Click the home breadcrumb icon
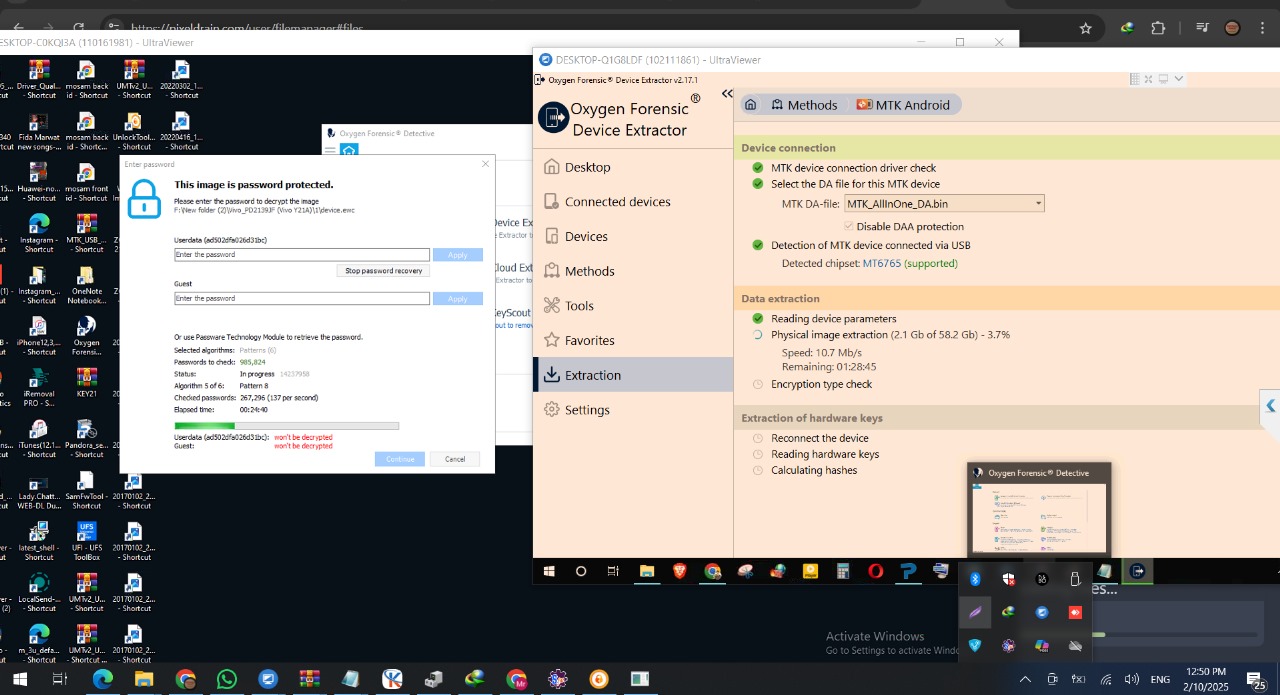The width and height of the screenshot is (1280, 695). point(751,105)
